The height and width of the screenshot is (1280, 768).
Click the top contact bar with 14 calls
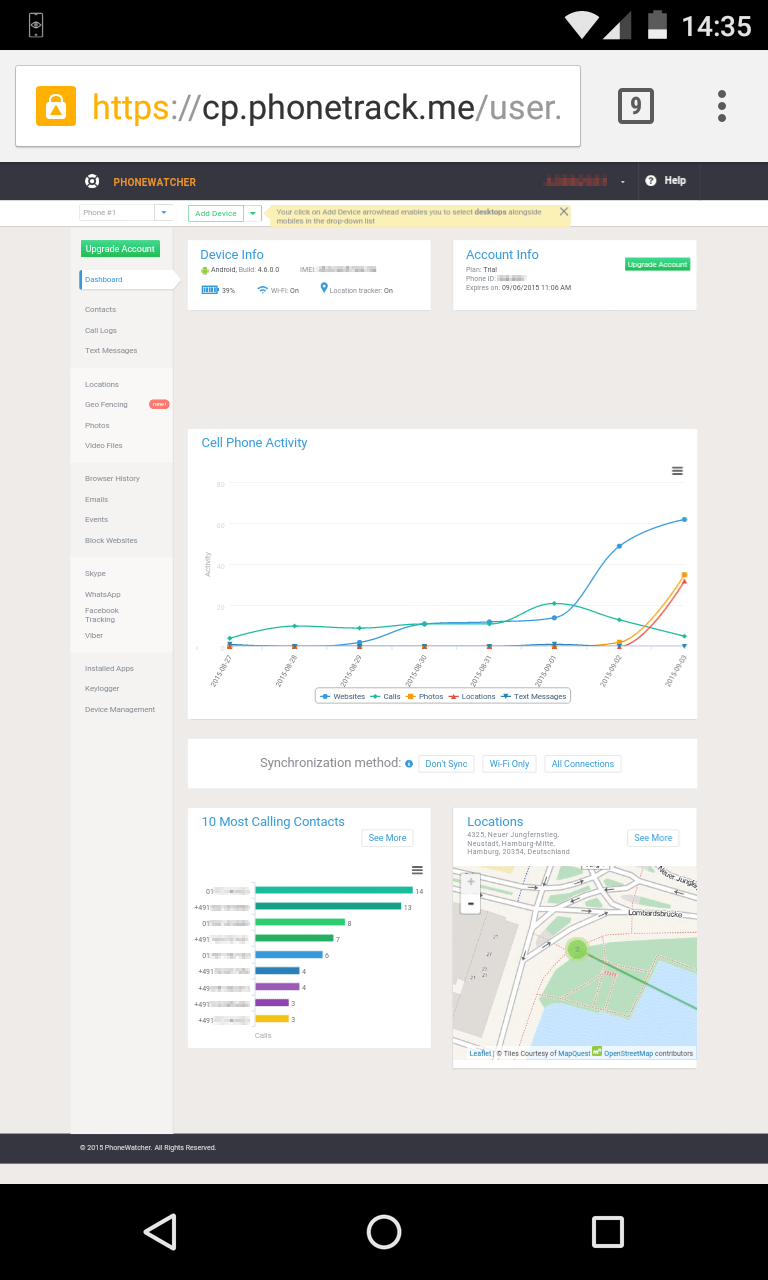(x=334, y=890)
